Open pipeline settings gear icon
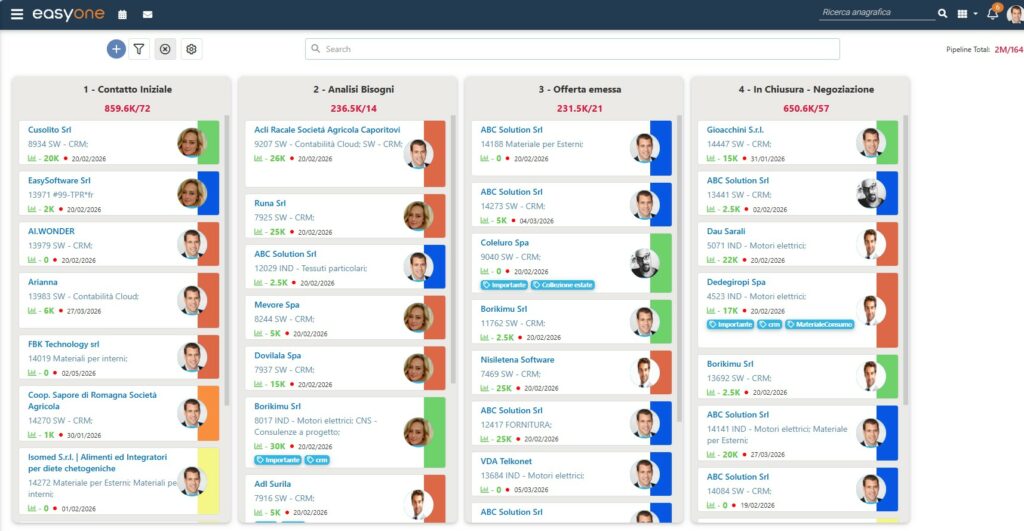Viewport: 1024px width, 531px height. (x=192, y=48)
